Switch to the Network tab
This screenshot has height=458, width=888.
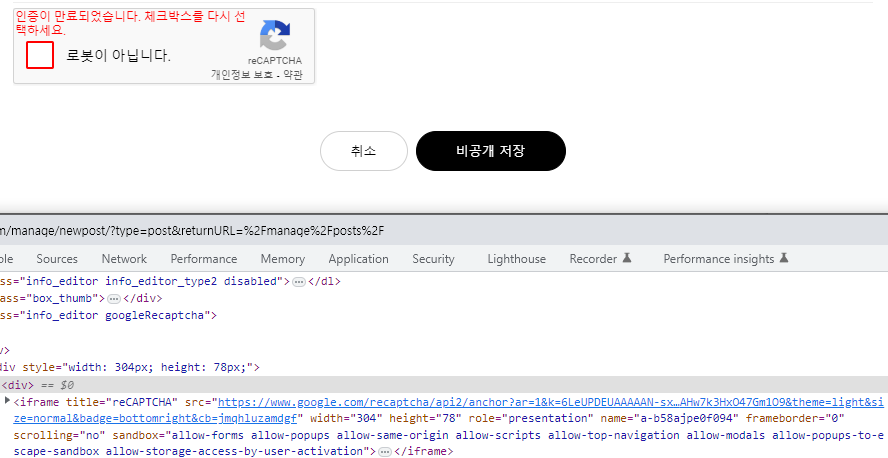tap(124, 259)
